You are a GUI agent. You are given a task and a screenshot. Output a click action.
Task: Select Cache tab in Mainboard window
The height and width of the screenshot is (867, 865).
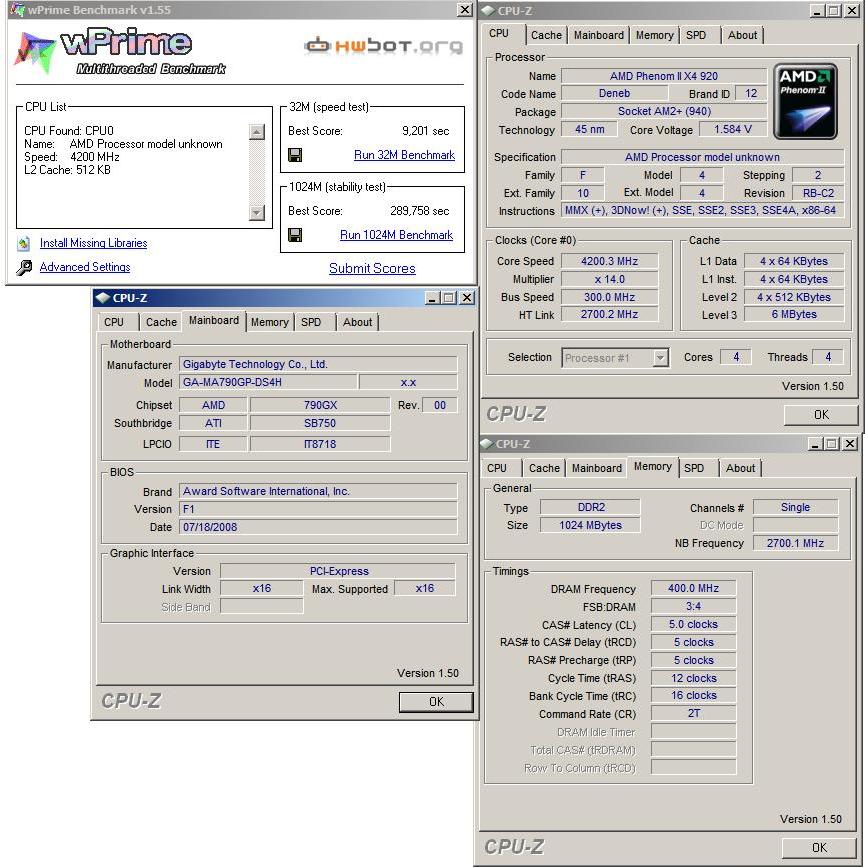click(x=161, y=322)
